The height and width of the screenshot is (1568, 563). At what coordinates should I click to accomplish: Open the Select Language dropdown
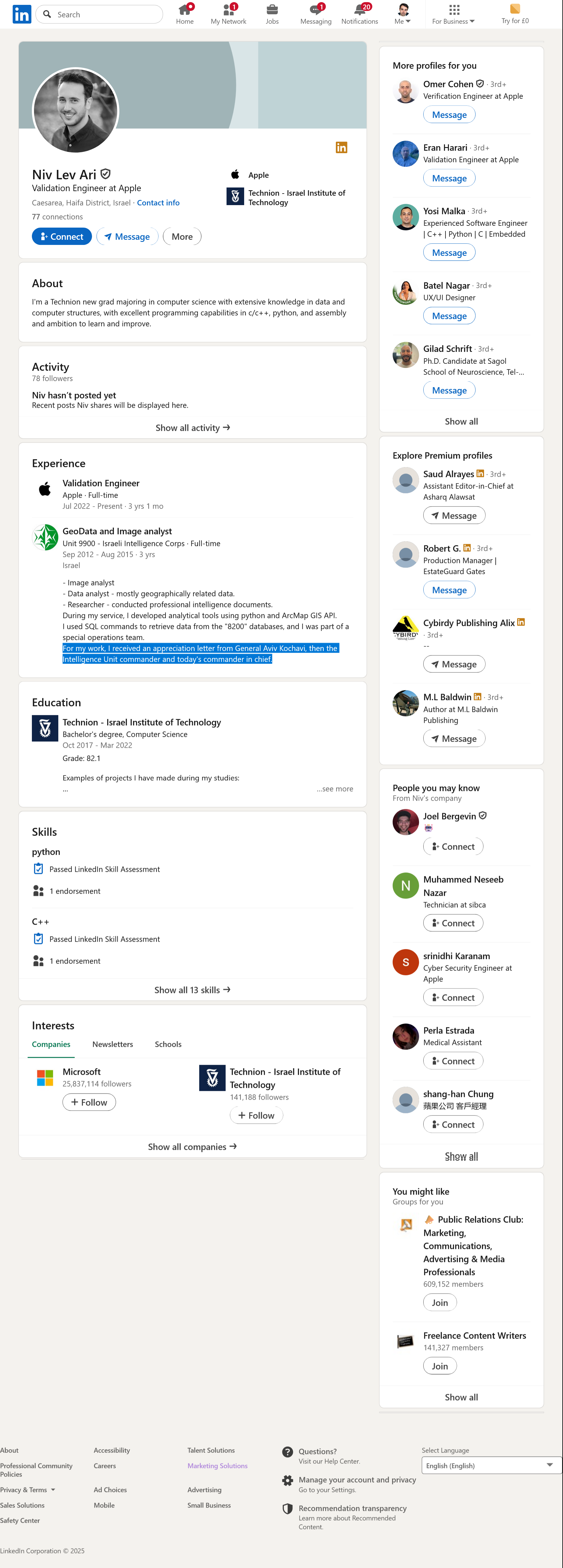click(x=491, y=1465)
